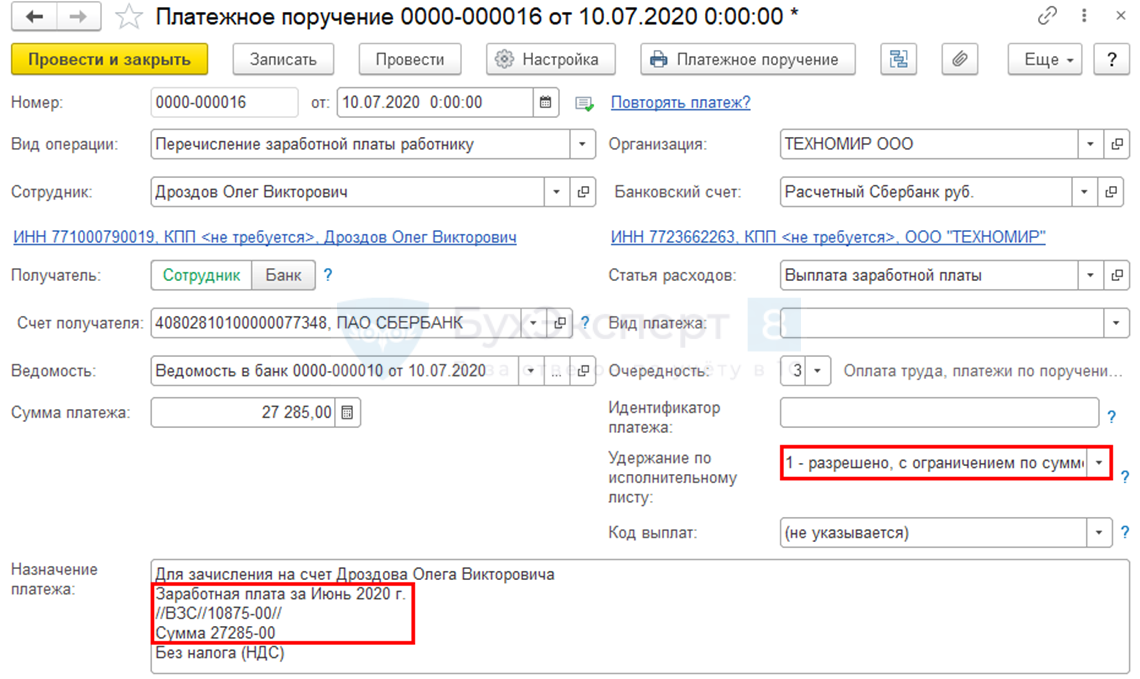1140x679 pixels.
Task: Open Сотрудник record with open-form icon
Action: (x=583, y=192)
